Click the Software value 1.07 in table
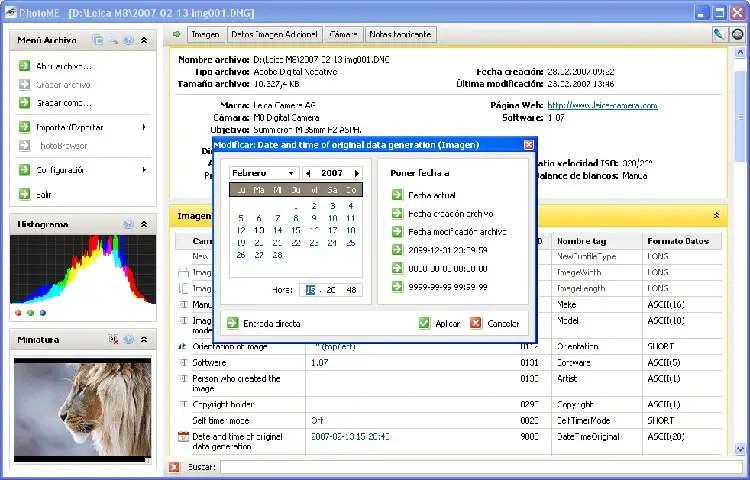 pyautogui.click(x=320, y=362)
